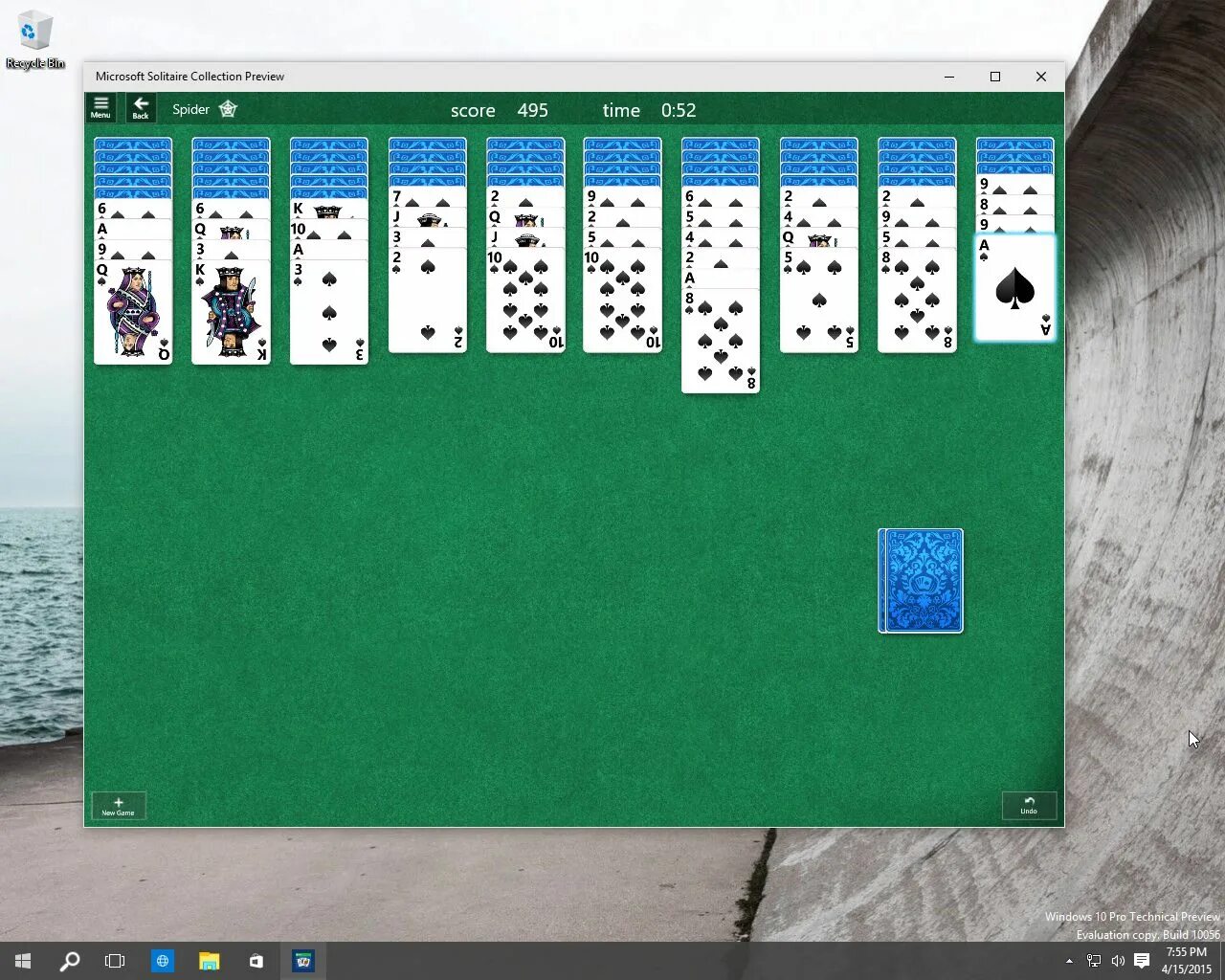The image size is (1225, 980).
Task: Click the Start button
Action: coord(22,960)
